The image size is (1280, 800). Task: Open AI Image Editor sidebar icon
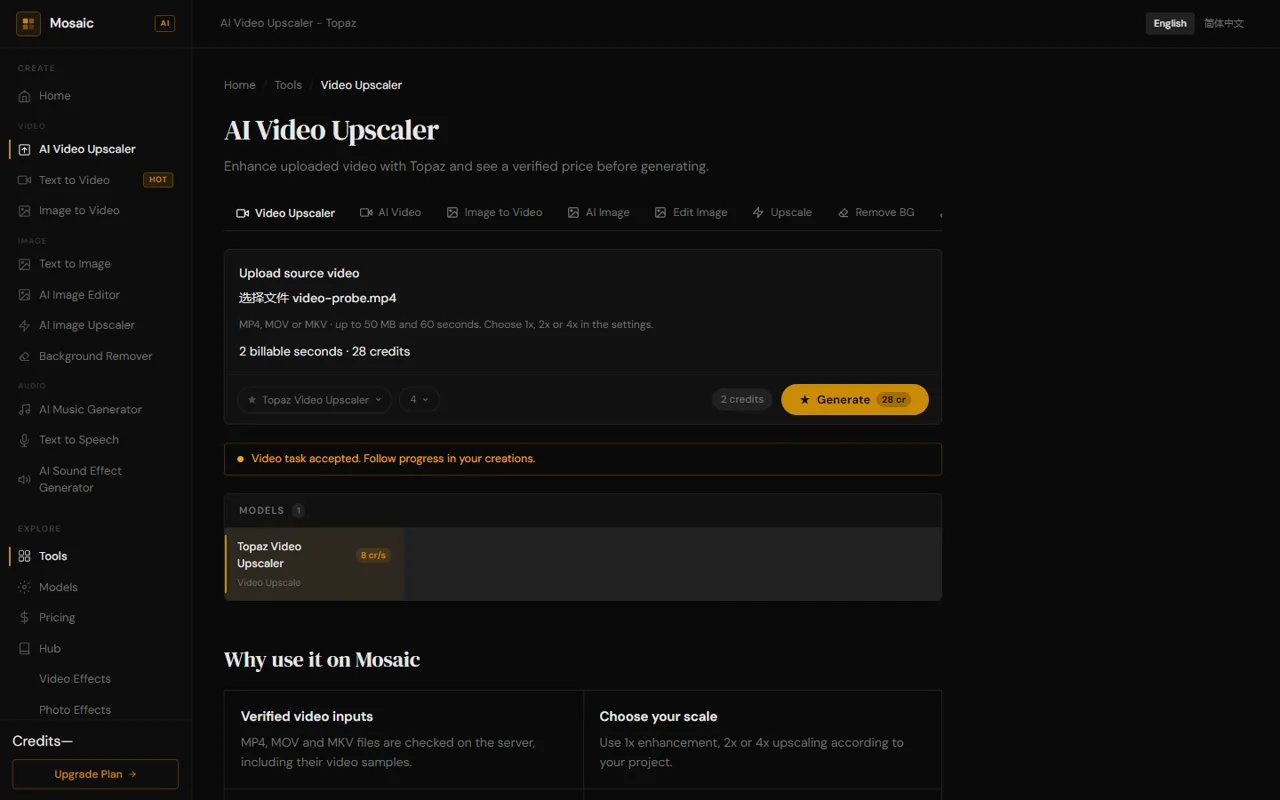click(x=25, y=295)
